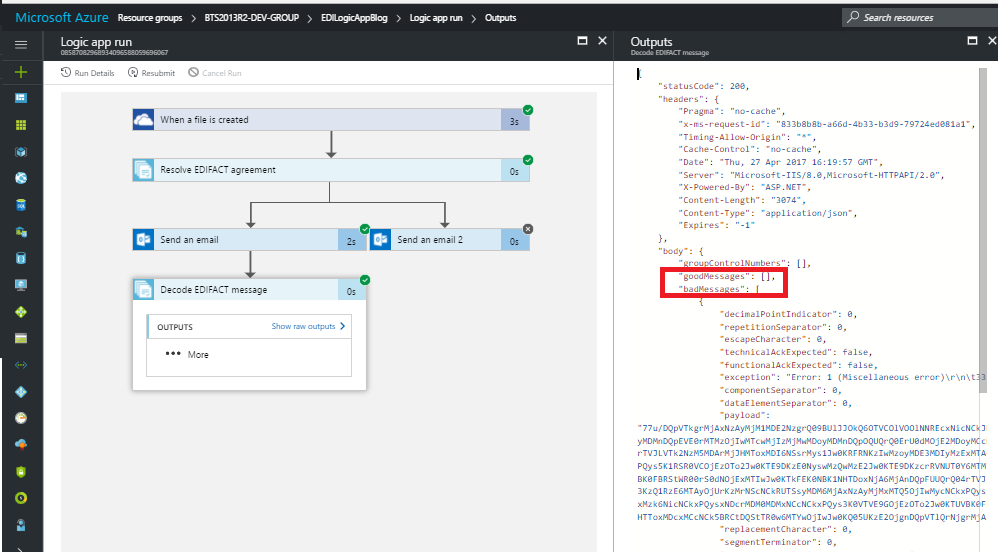Go to BTS2013R2-DEV-GROUP breadcrumb
The width and height of the screenshot is (998, 552).
point(251,18)
